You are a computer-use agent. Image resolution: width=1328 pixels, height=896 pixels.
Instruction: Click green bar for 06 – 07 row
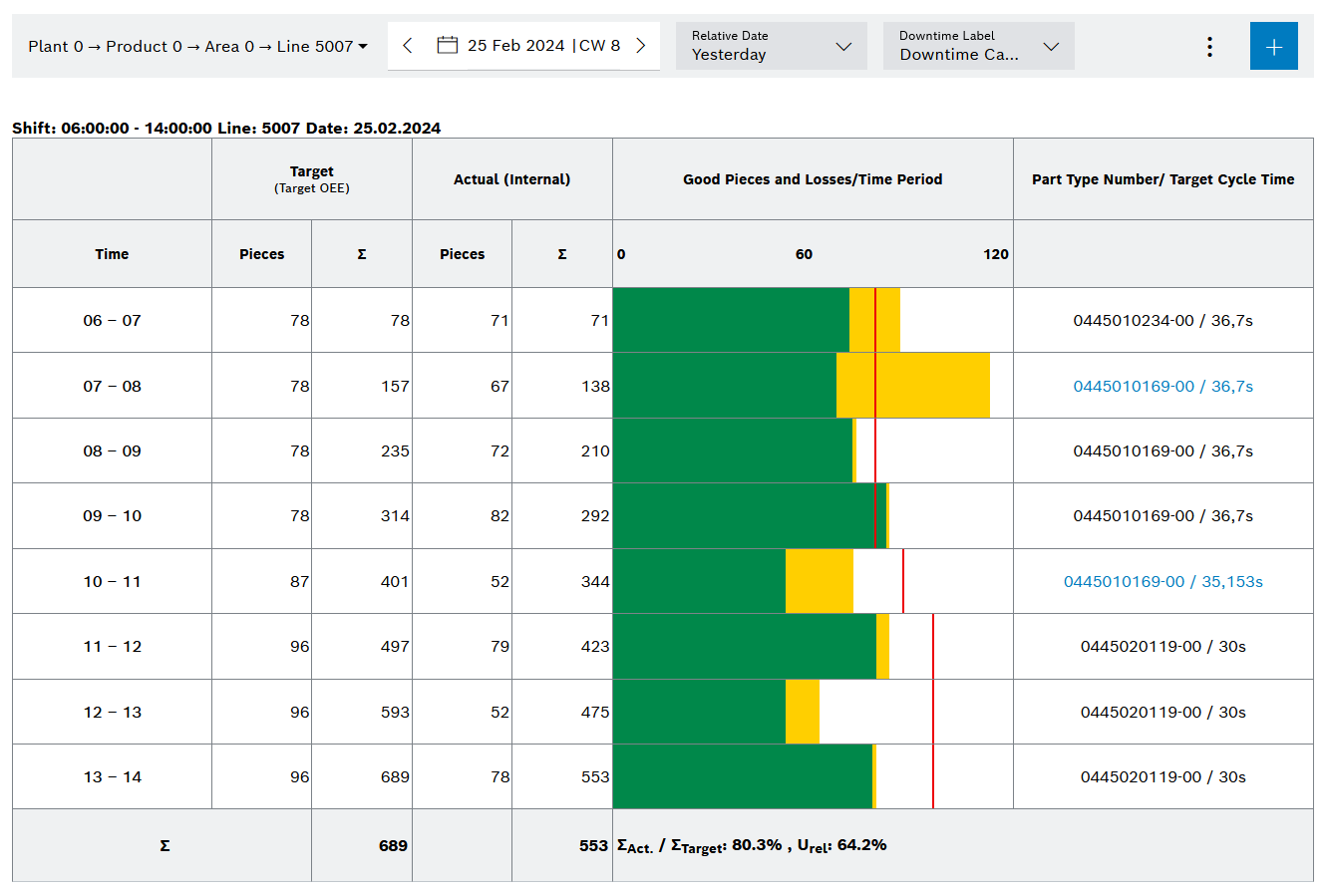tap(730, 320)
